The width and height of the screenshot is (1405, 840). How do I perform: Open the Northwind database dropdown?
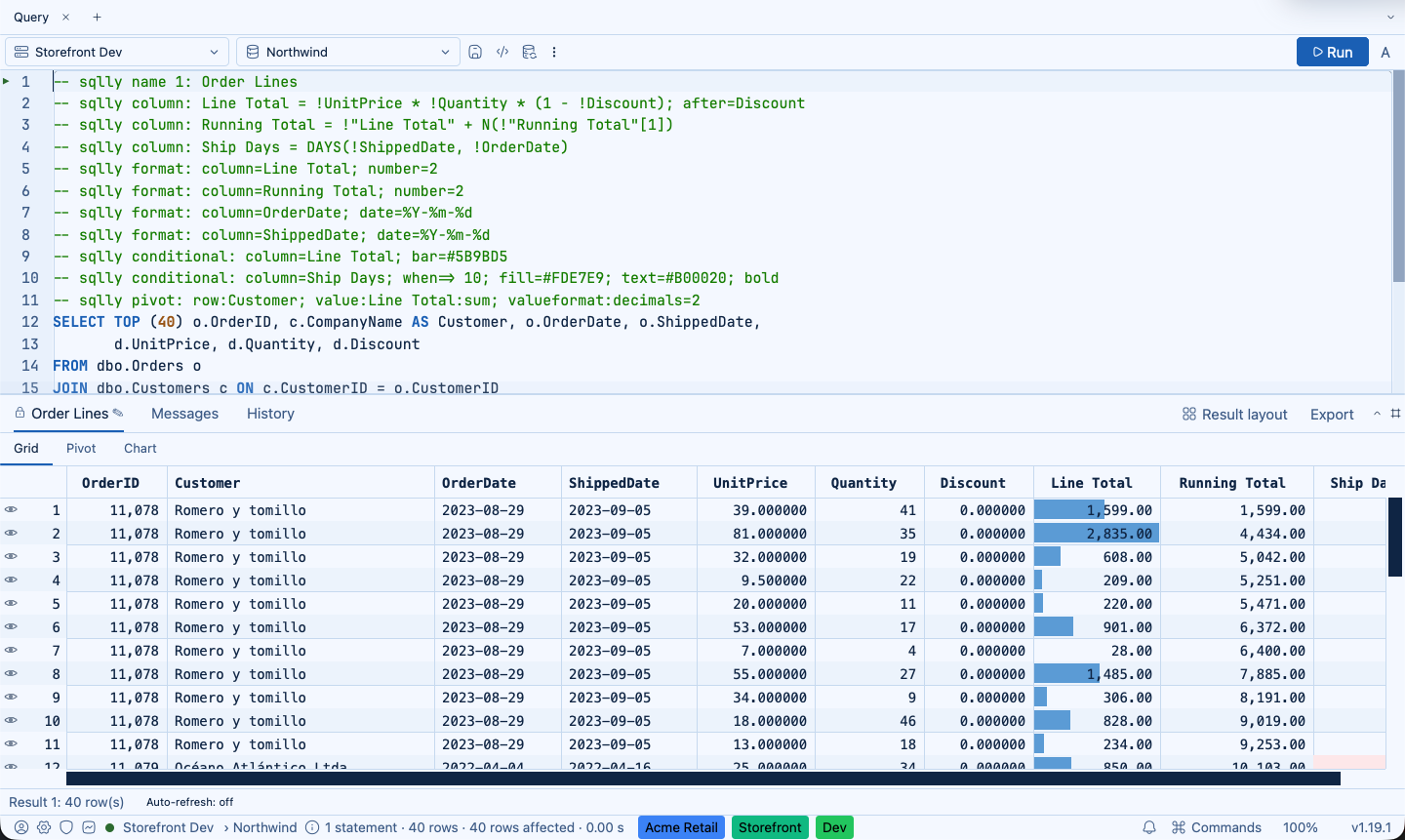348,52
